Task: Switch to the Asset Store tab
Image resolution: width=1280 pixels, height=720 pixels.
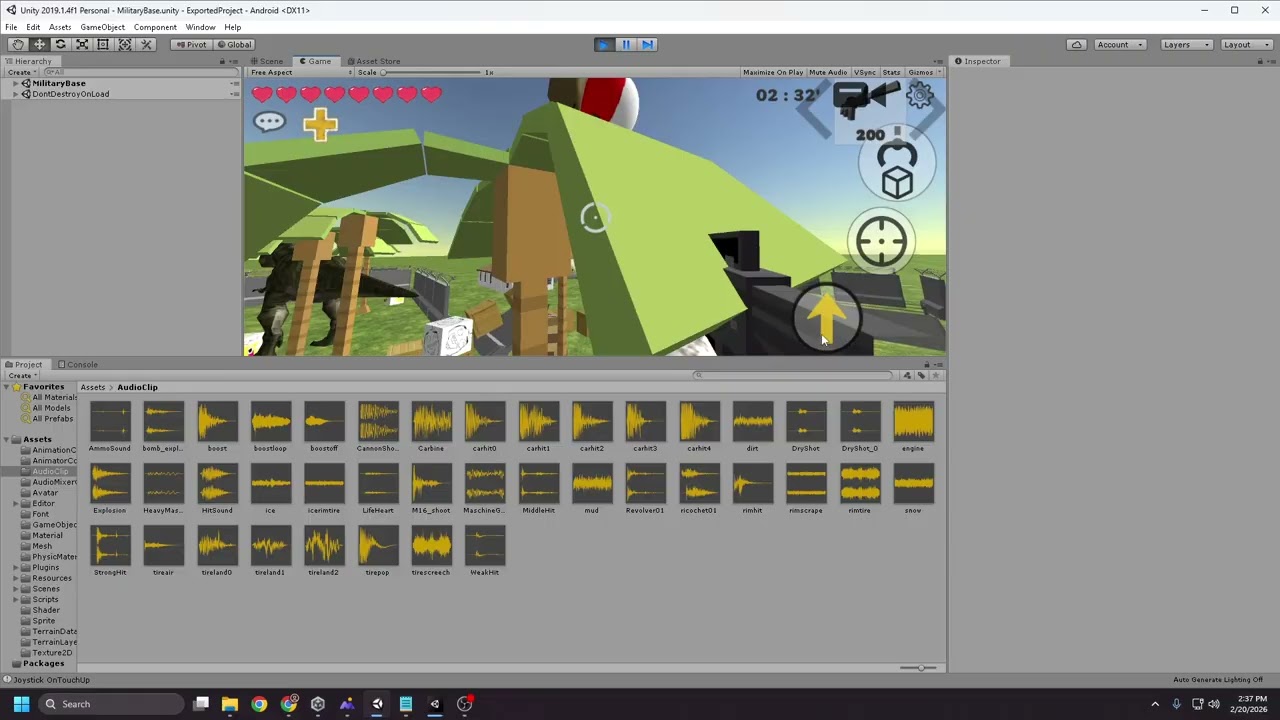Action: pos(373,62)
